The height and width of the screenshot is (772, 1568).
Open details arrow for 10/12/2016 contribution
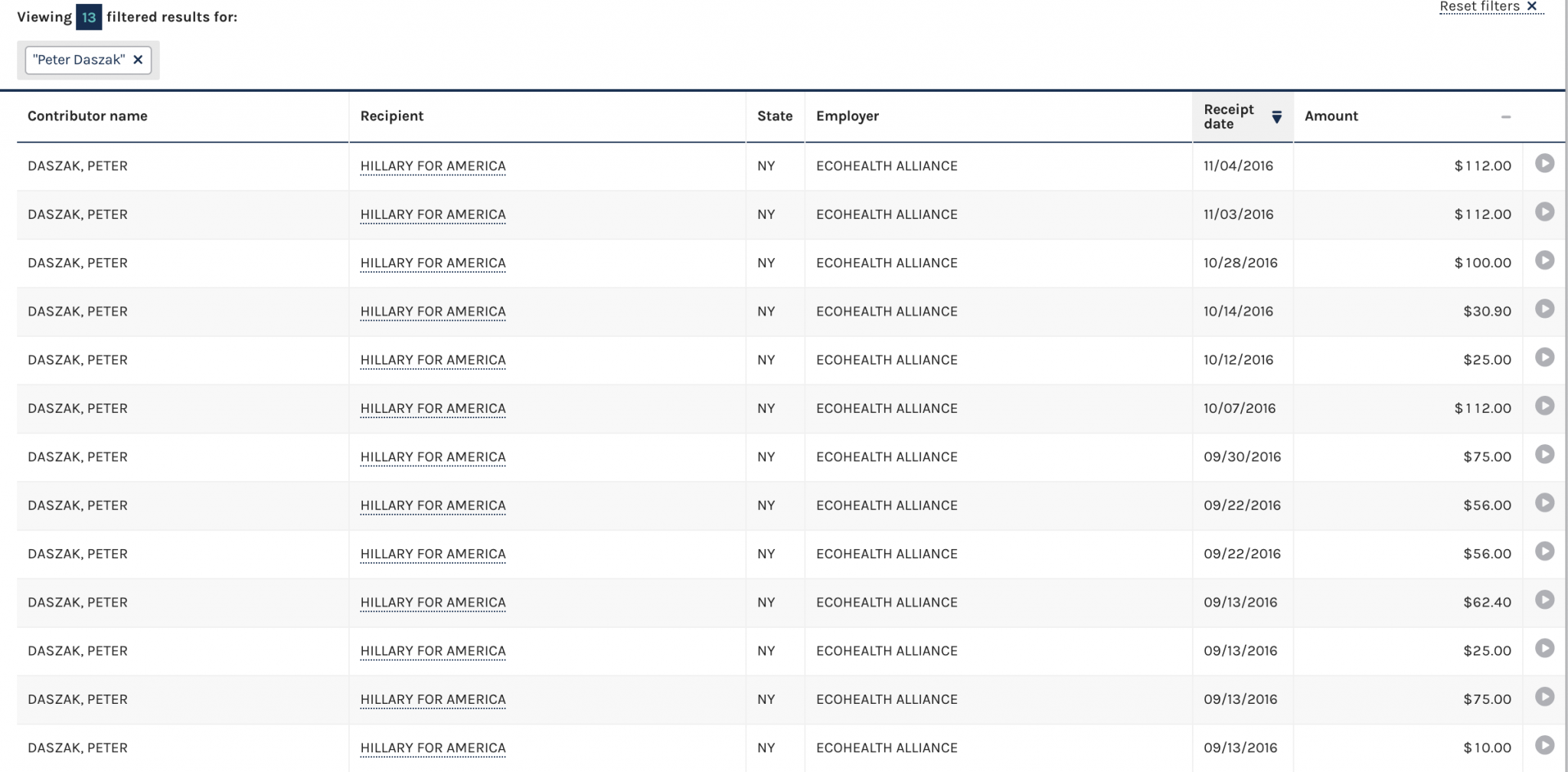tap(1544, 358)
